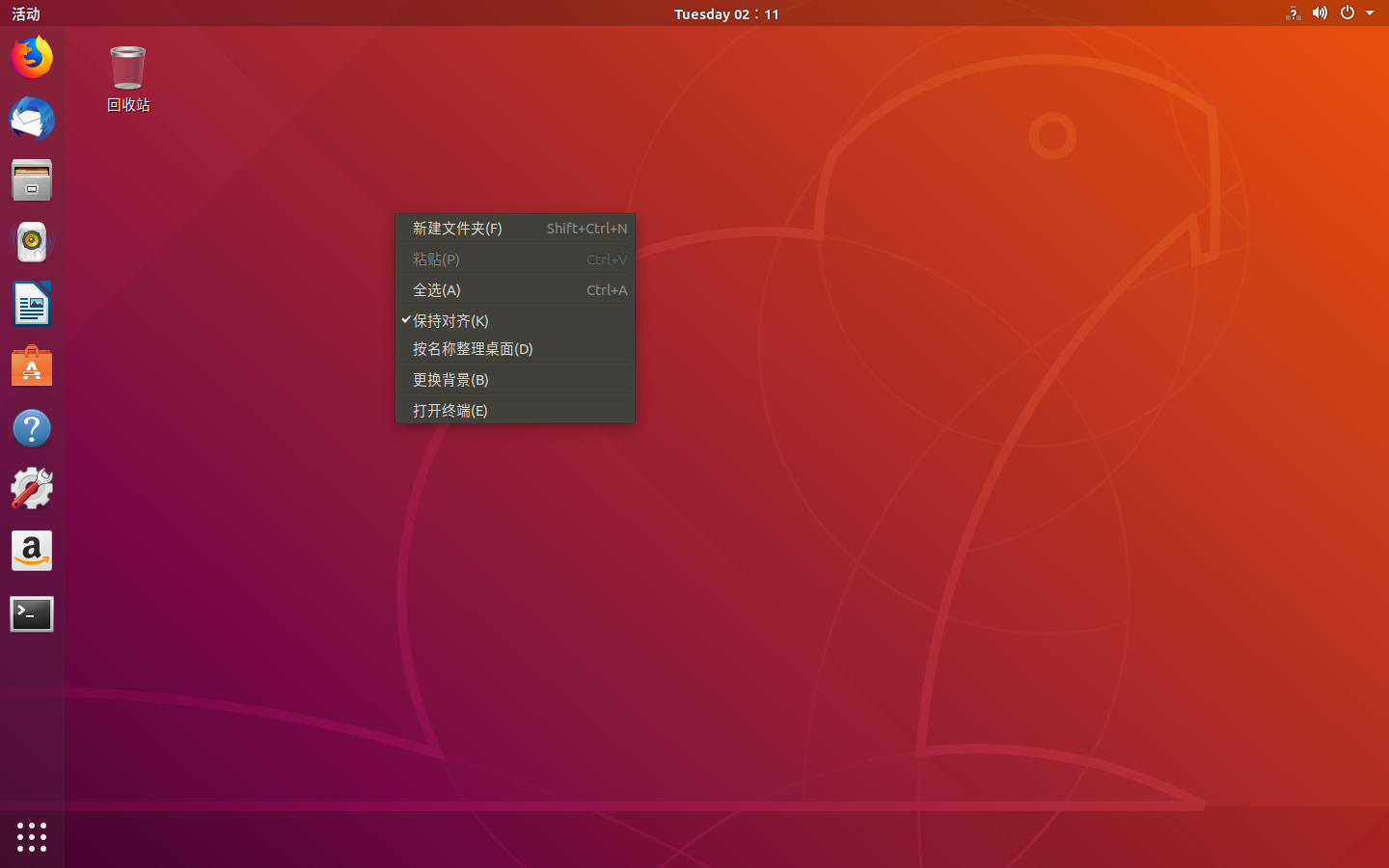
Task: Toggle 保持对齐(K) keep-aligned option
Action: [x=449, y=320]
